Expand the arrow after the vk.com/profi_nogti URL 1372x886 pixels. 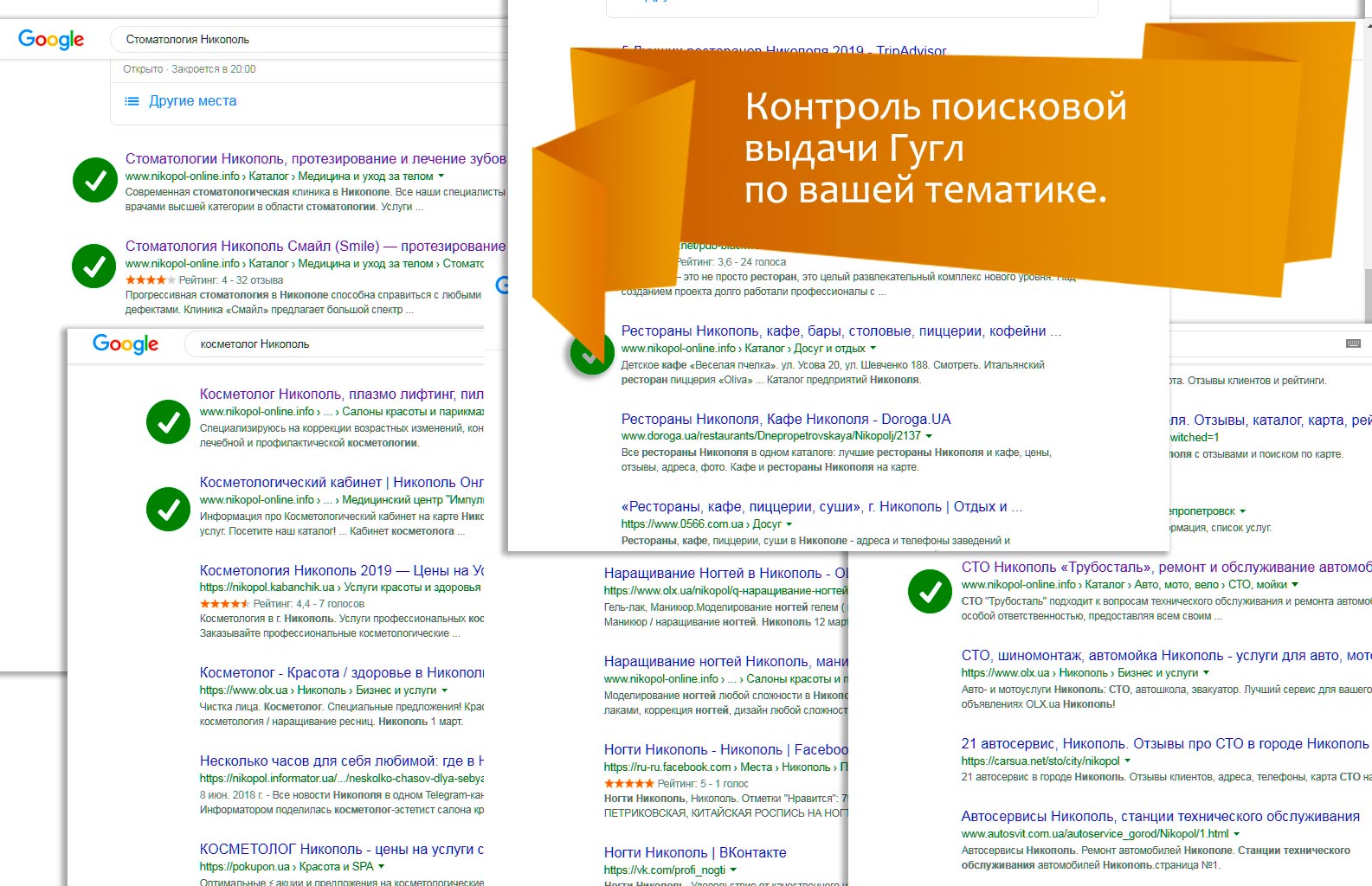(733, 870)
